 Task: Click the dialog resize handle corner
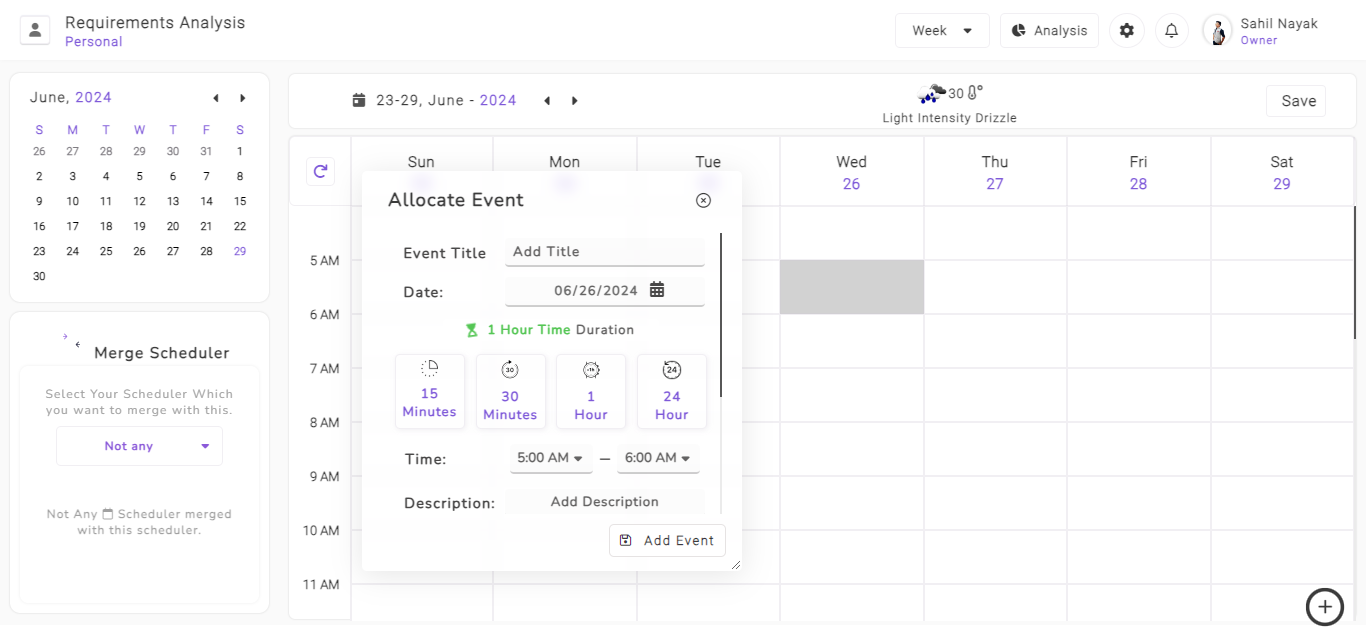point(736,565)
